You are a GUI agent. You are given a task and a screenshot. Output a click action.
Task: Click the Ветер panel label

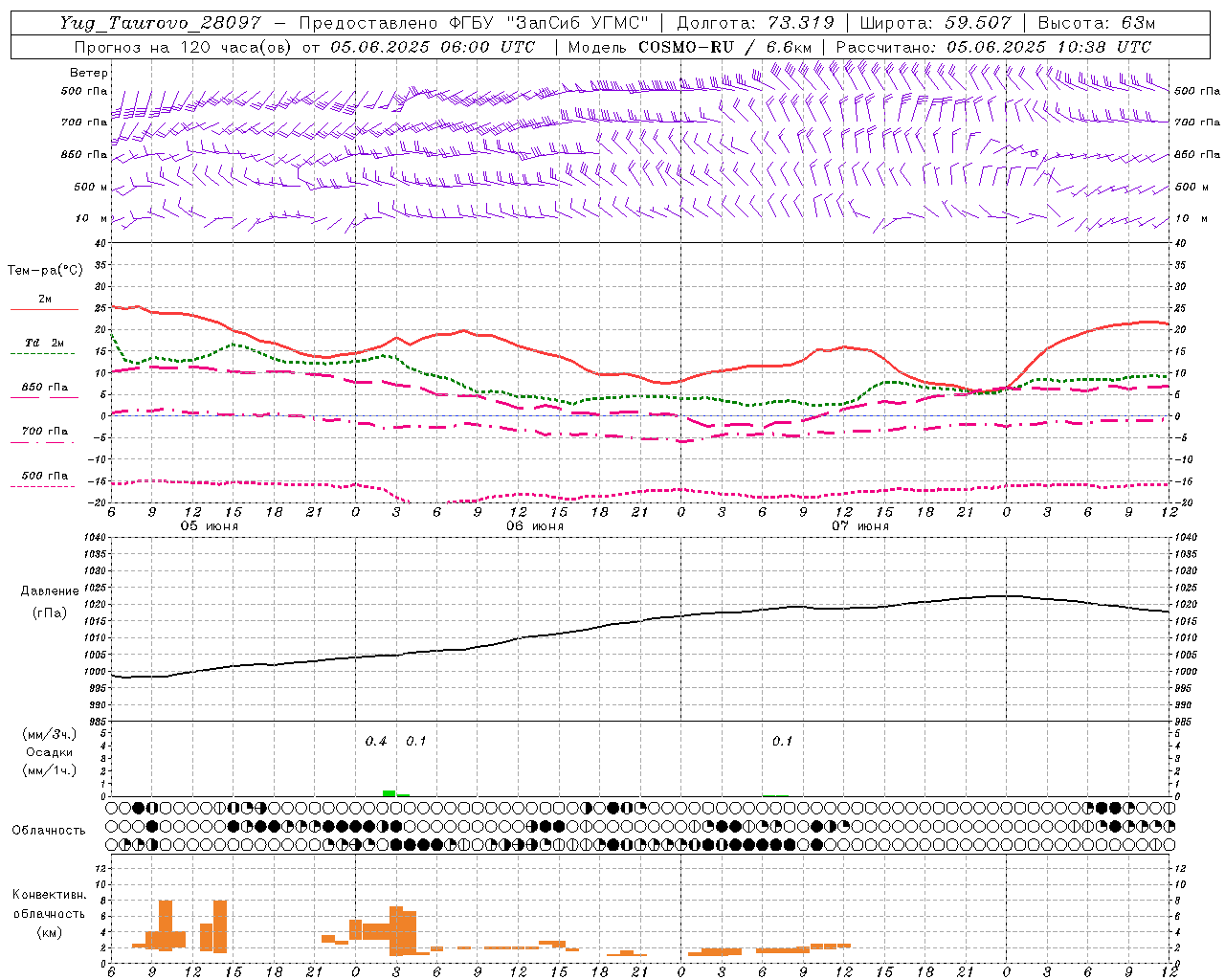click(89, 73)
